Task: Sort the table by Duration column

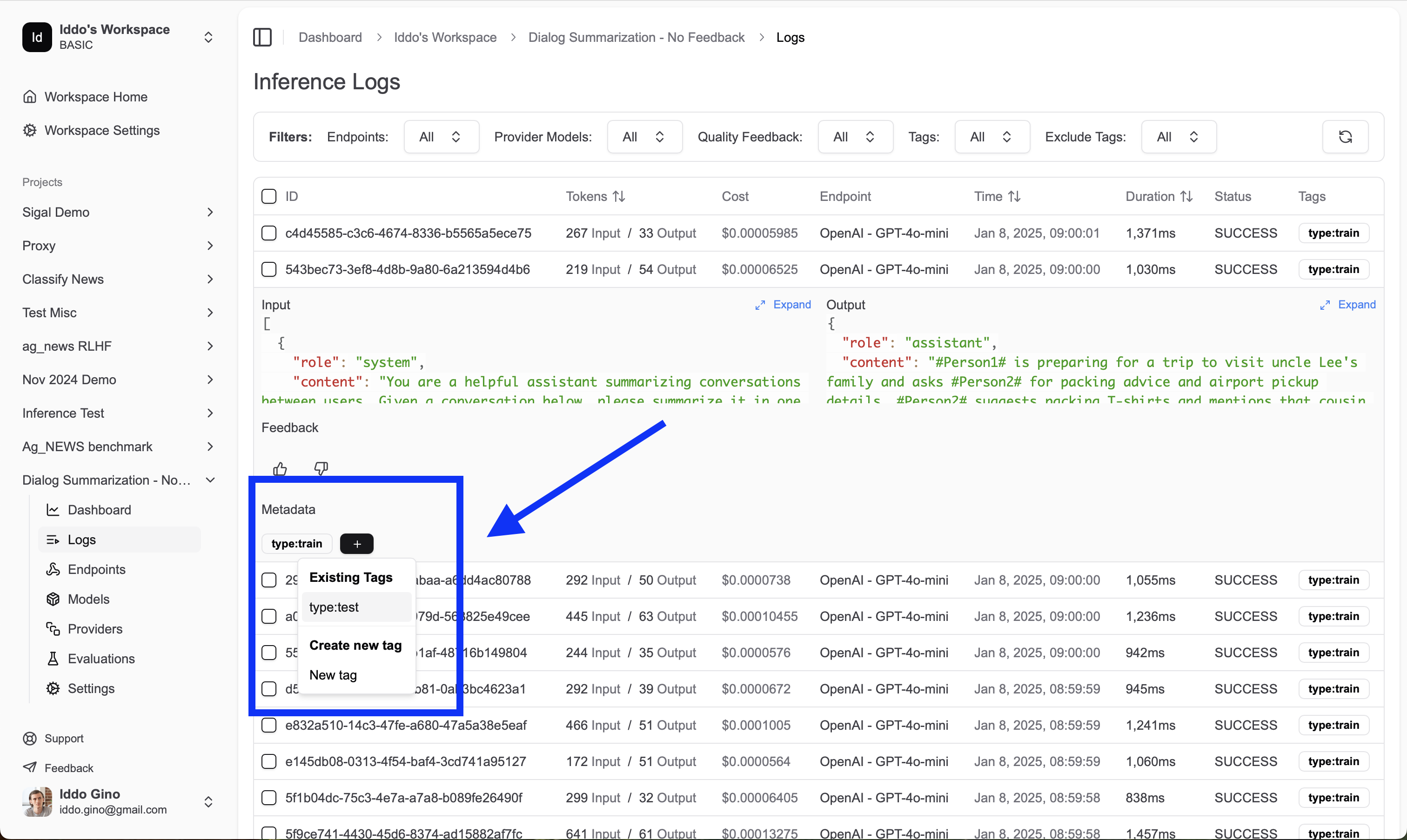Action: point(1158,196)
